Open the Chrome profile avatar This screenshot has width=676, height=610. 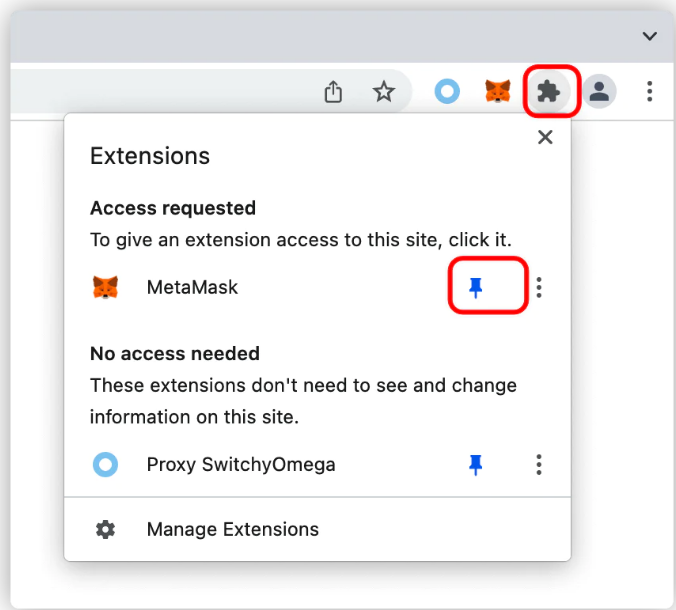click(599, 91)
